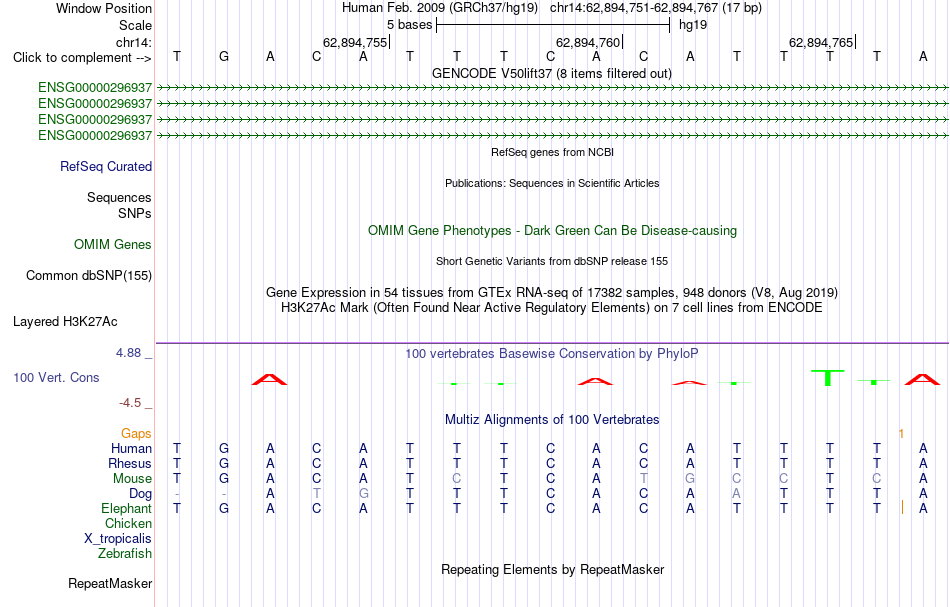
Task: Select the Rhesus species label
Action: pos(130,464)
